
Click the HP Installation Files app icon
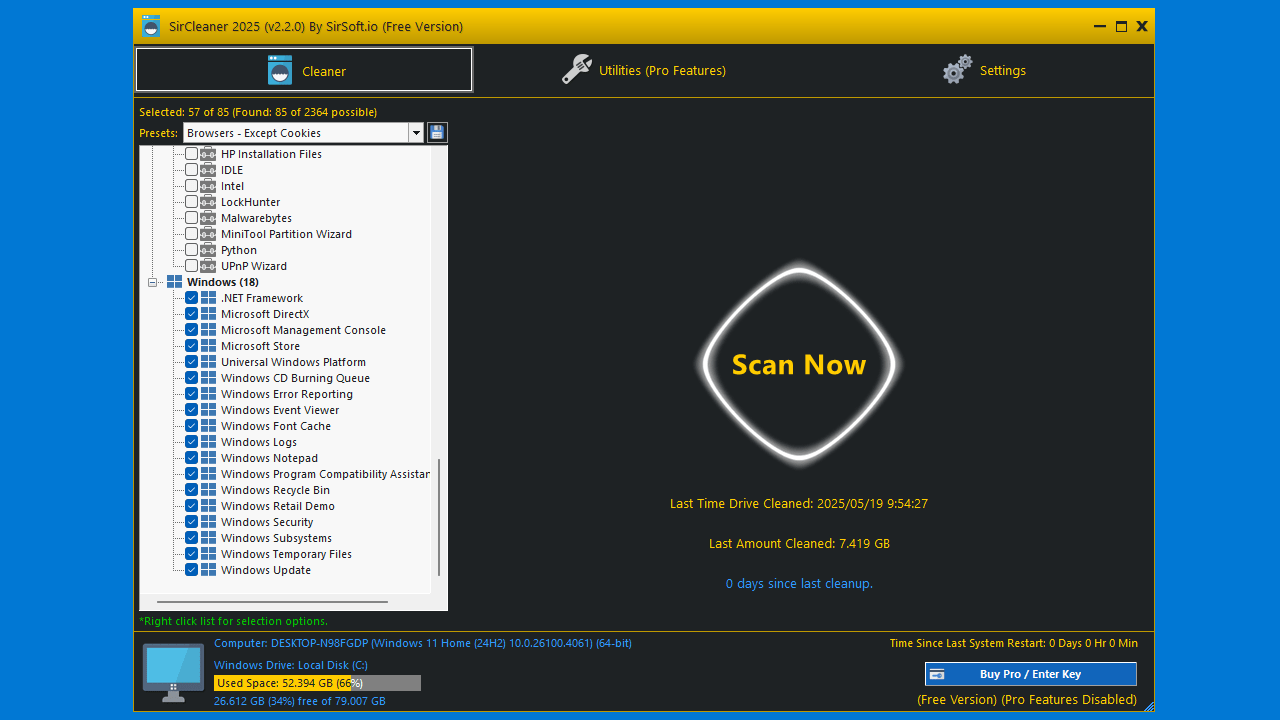click(x=208, y=154)
